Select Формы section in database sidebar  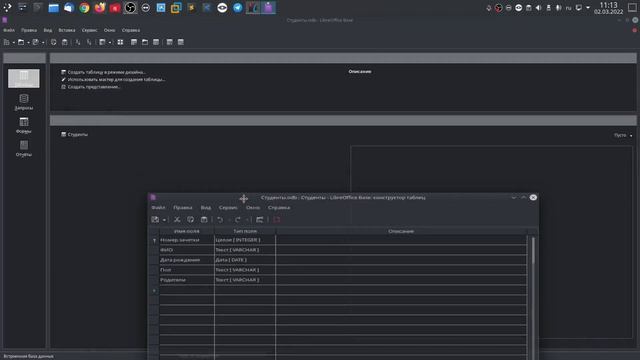(24, 125)
